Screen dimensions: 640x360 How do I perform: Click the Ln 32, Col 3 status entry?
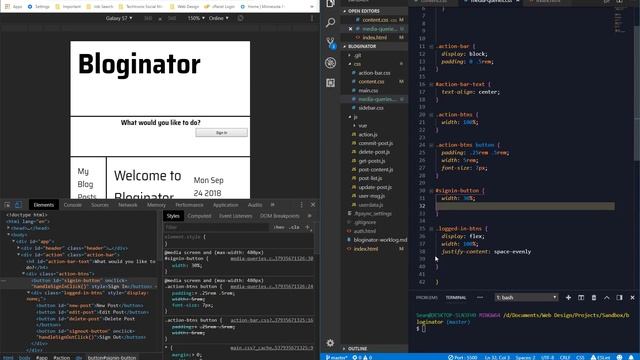click(498, 357)
